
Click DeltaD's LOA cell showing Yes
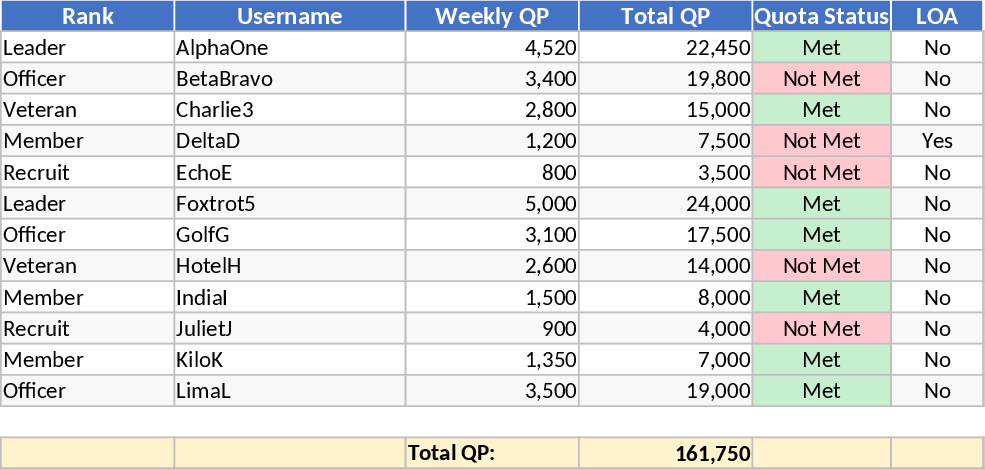coord(937,141)
